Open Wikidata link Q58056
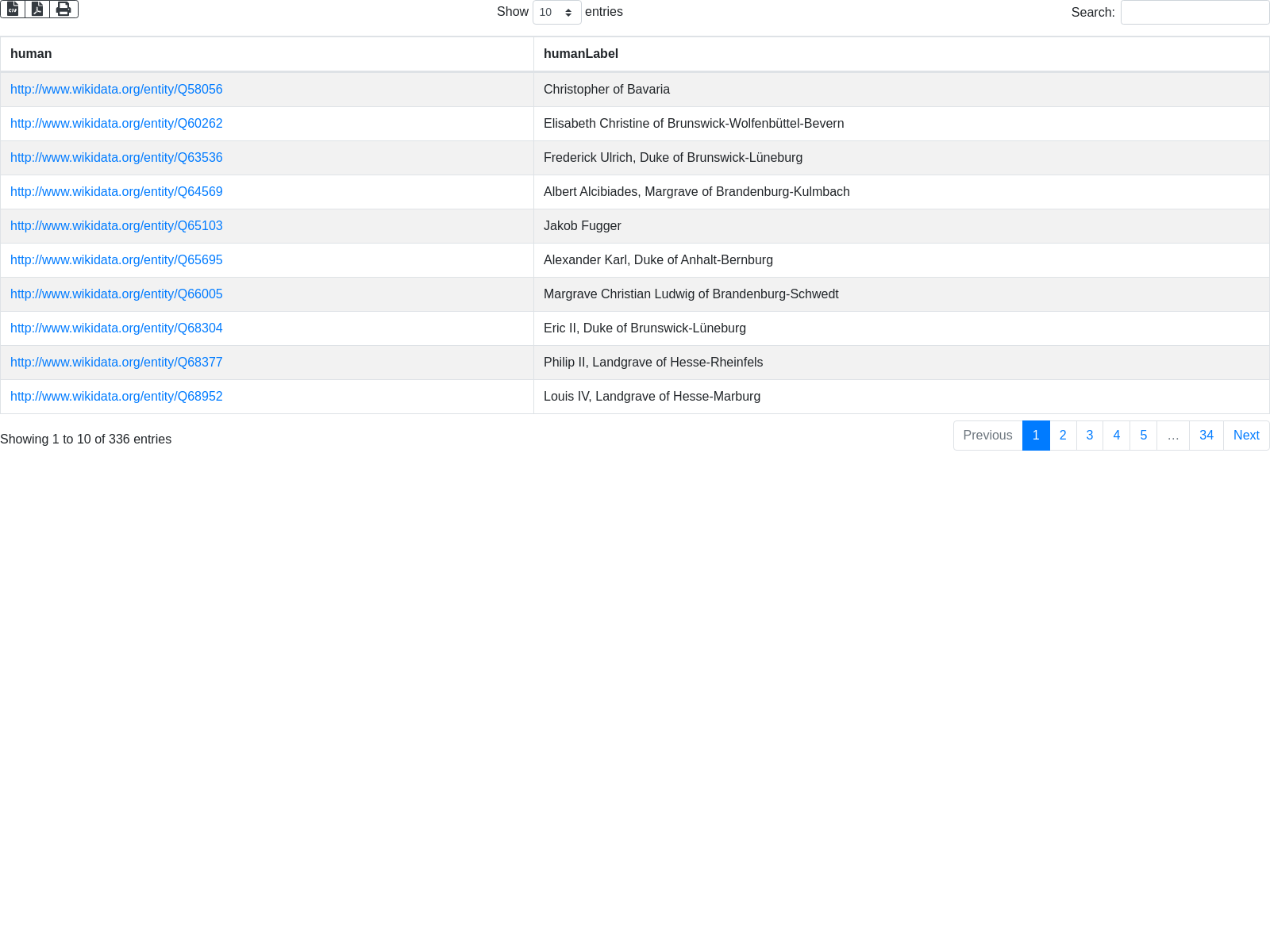 (x=117, y=90)
